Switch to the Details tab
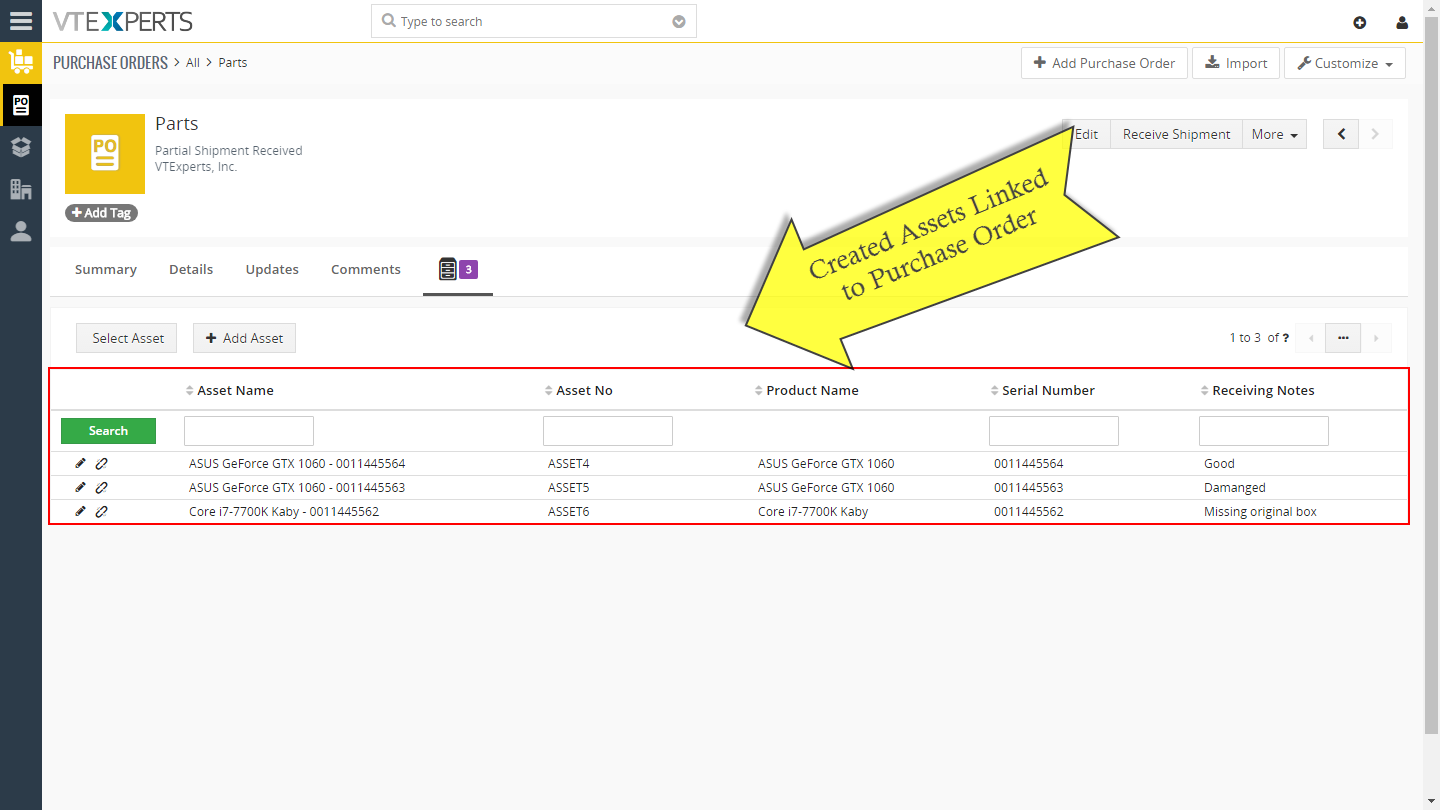The image size is (1440, 810). click(x=191, y=269)
